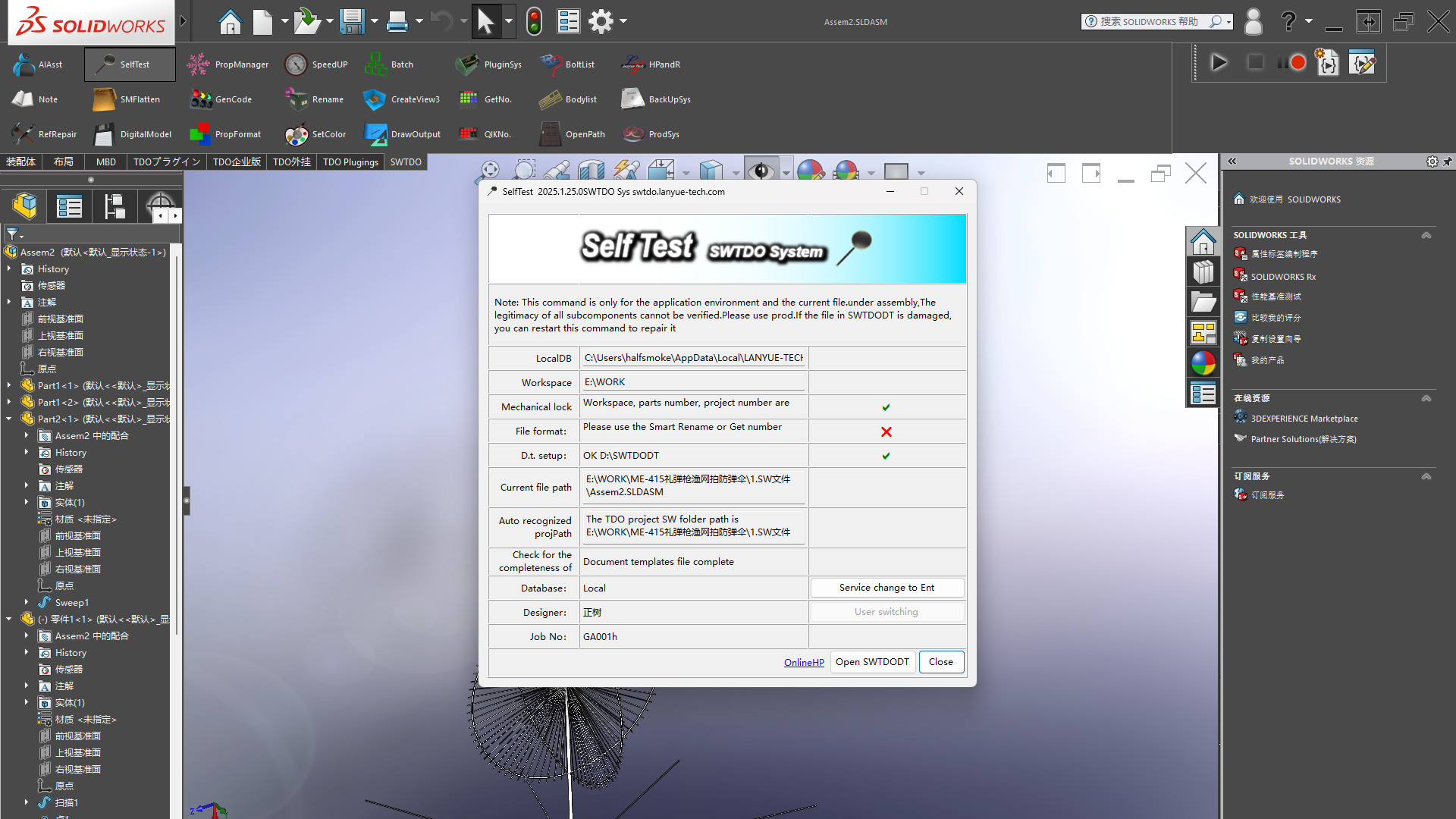The image size is (1456, 819).
Task: Switch to the TDO Plugings tab
Action: point(350,162)
